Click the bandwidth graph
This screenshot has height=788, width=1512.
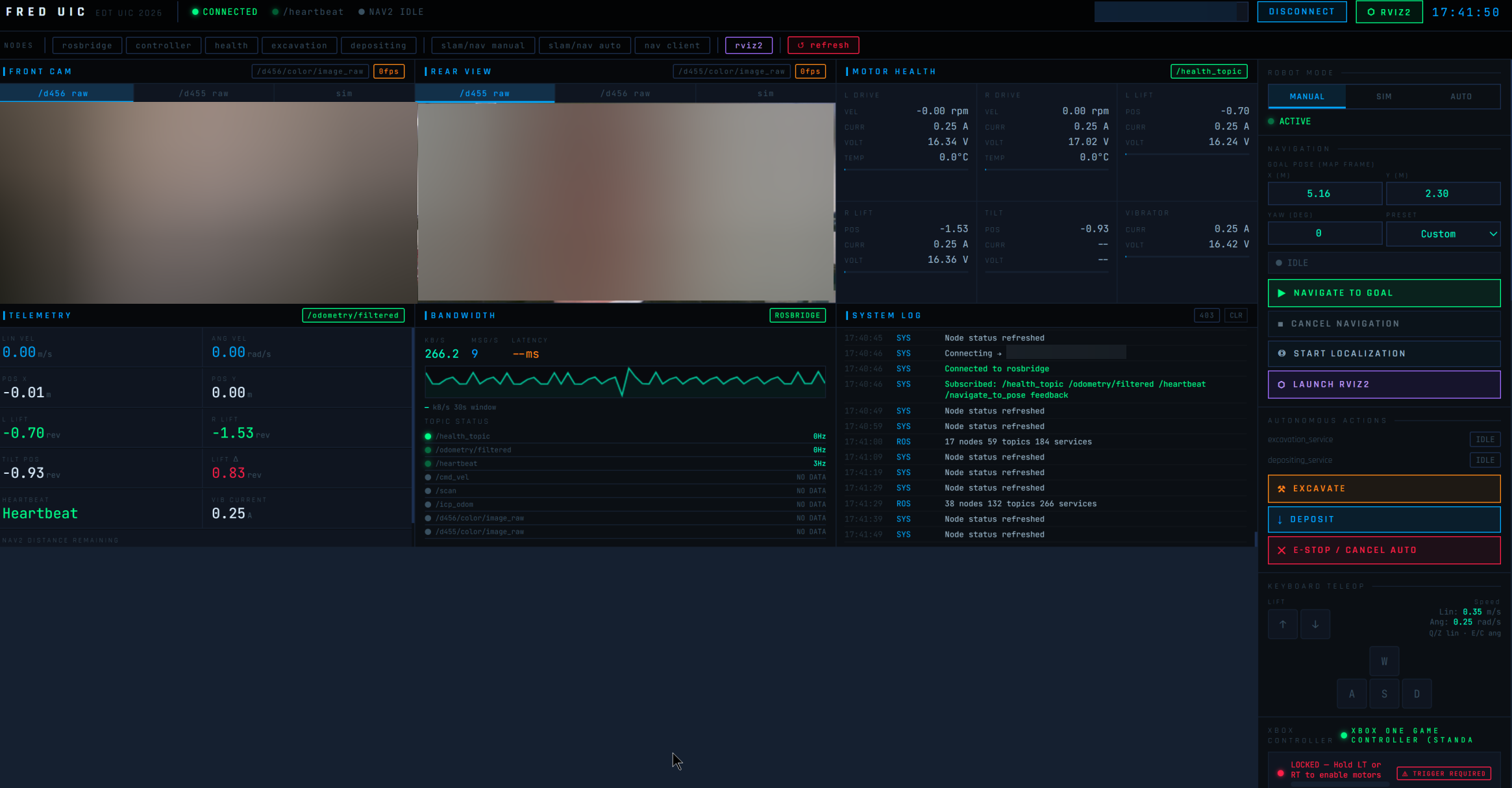(625, 381)
